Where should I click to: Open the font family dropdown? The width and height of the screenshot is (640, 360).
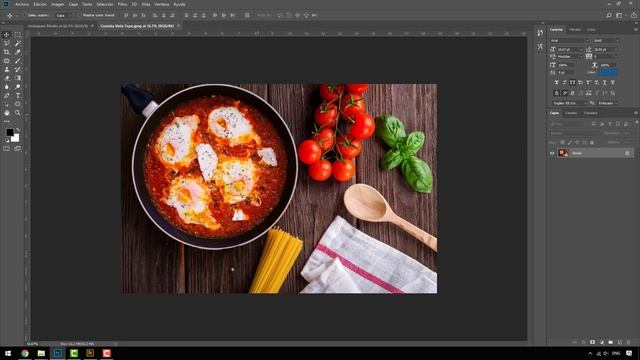pyautogui.click(x=569, y=40)
